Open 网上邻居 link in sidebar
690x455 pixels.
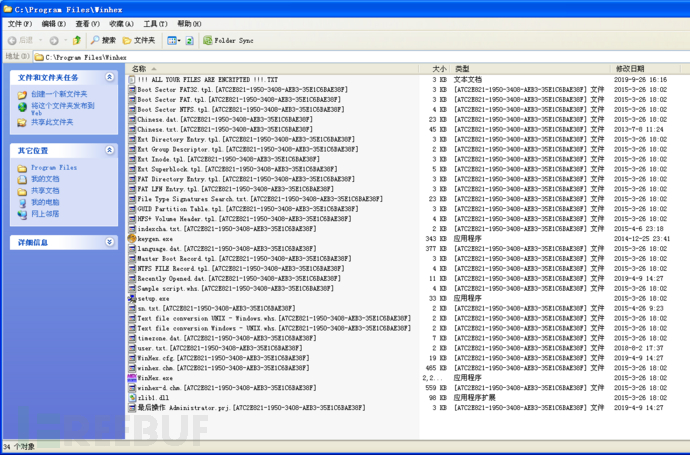[45, 214]
